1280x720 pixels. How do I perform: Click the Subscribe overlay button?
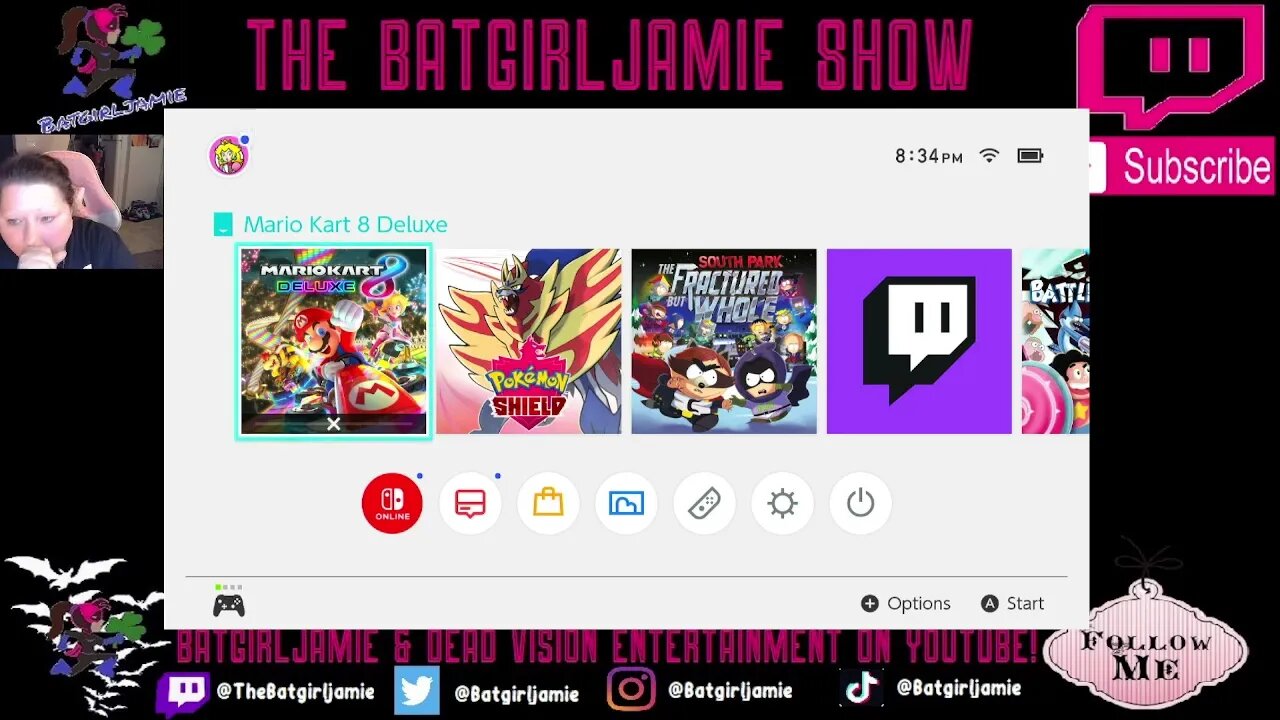pyautogui.click(x=1182, y=167)
